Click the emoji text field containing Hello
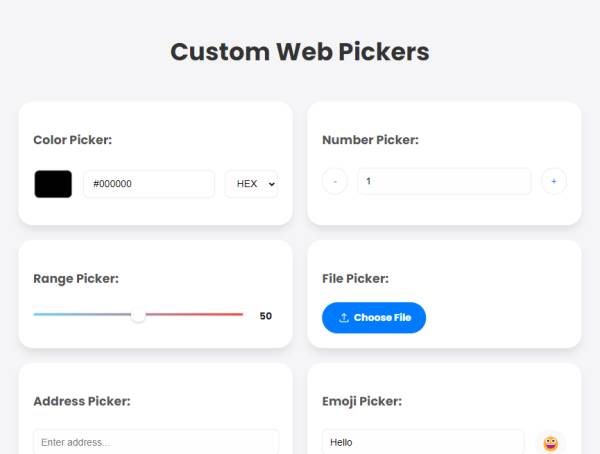This screenshot has width=600, height=454. [x=423, y=442]
